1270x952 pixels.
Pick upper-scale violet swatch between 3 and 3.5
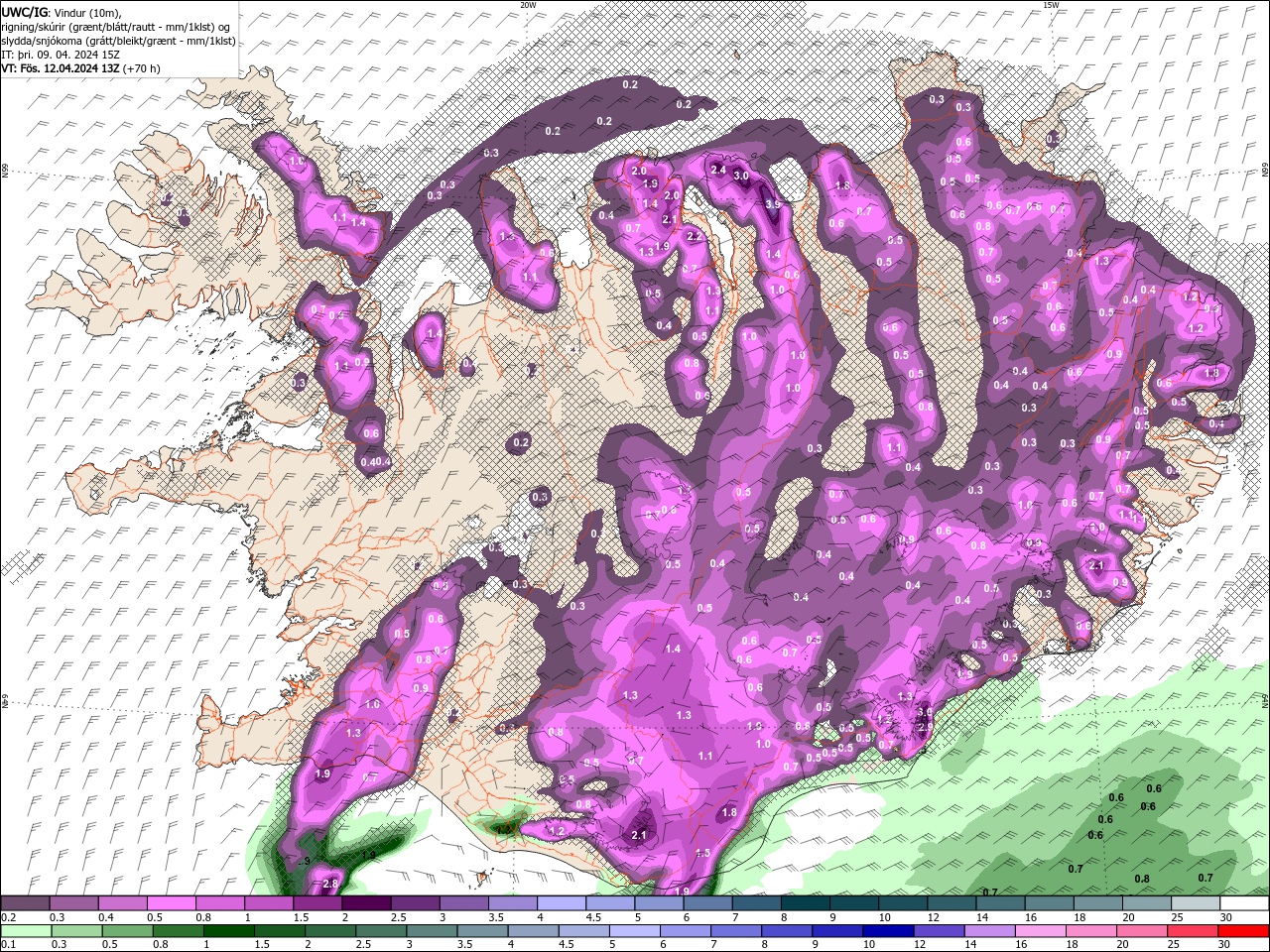point(463,903)
